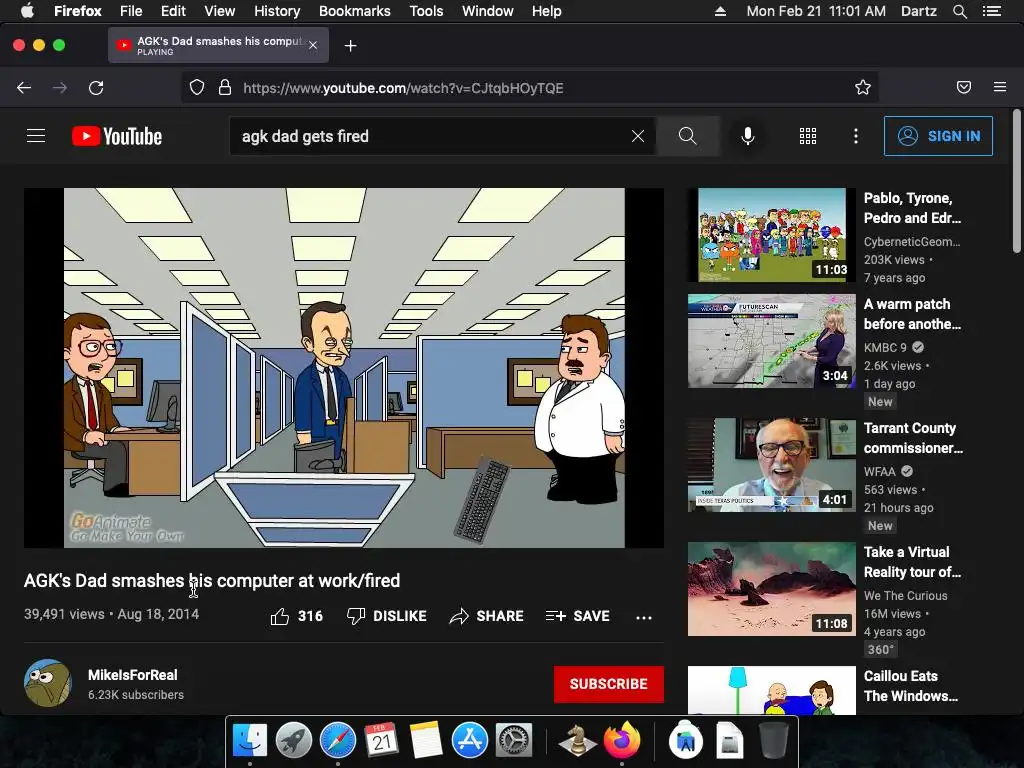
Task: Select the AGK's Dad smashes tab
Action: [x=218, y=45]
